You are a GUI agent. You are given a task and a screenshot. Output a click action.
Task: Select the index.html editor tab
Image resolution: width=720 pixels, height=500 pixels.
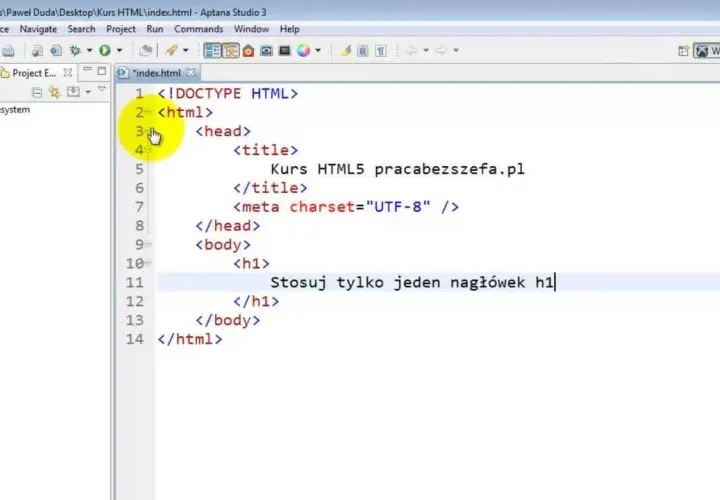pyautogui.click(x=157, y=73)
